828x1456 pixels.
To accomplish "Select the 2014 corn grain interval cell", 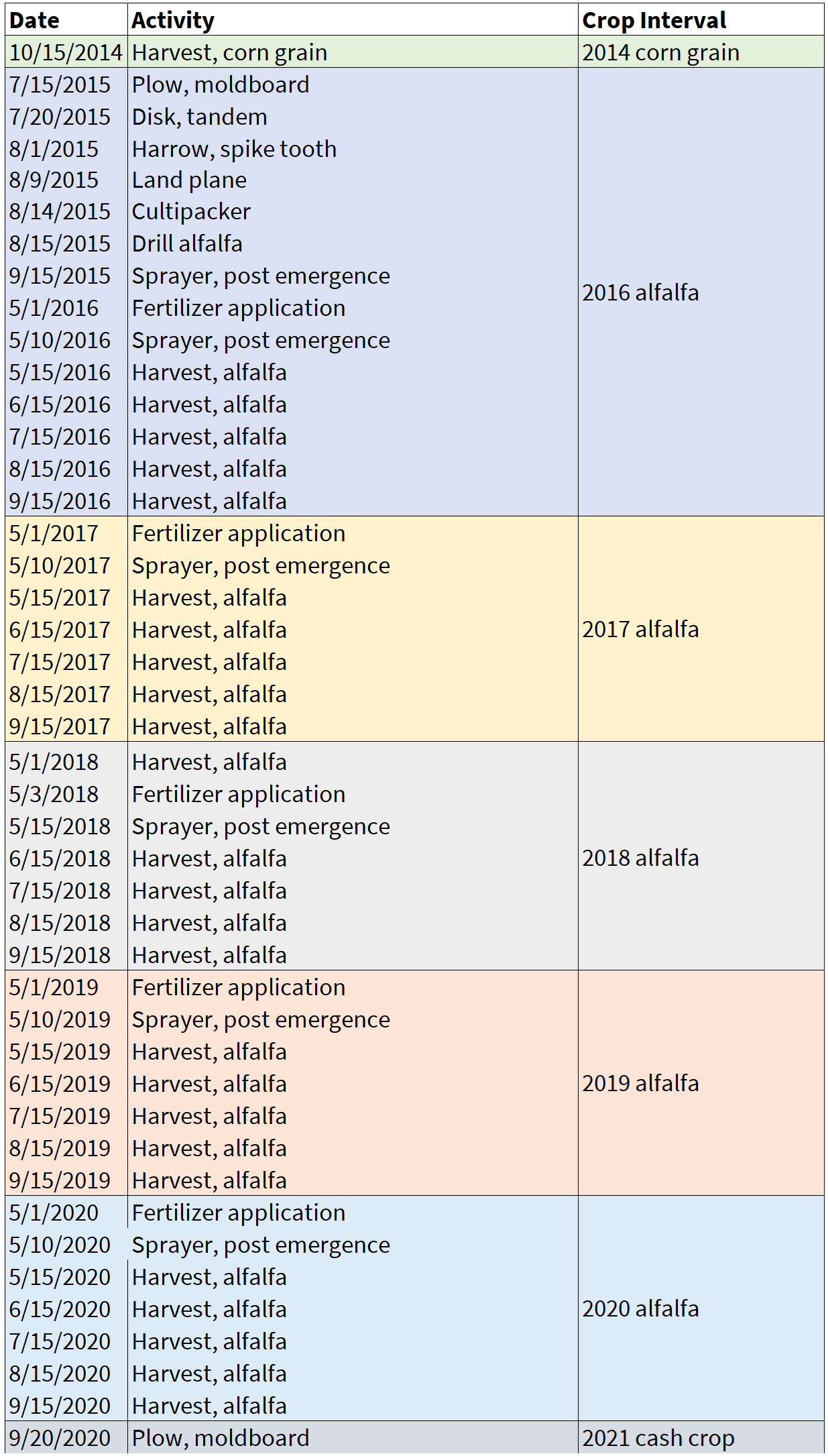I will point(660,52).
